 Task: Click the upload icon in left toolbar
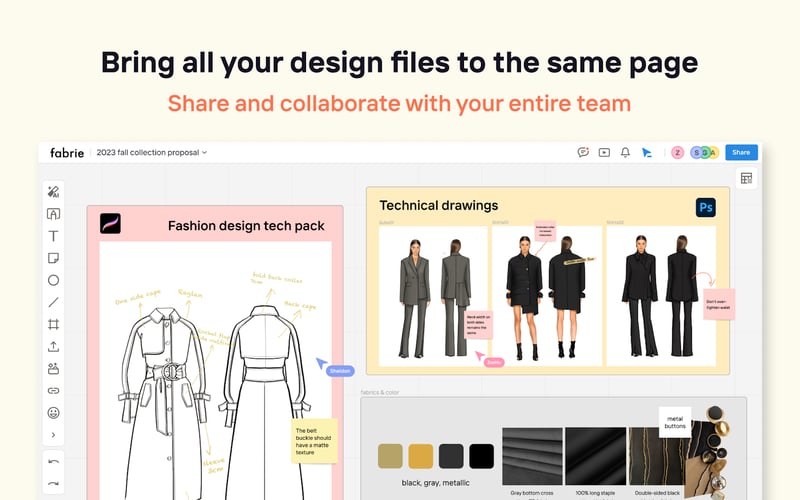[x=53, y=346]
